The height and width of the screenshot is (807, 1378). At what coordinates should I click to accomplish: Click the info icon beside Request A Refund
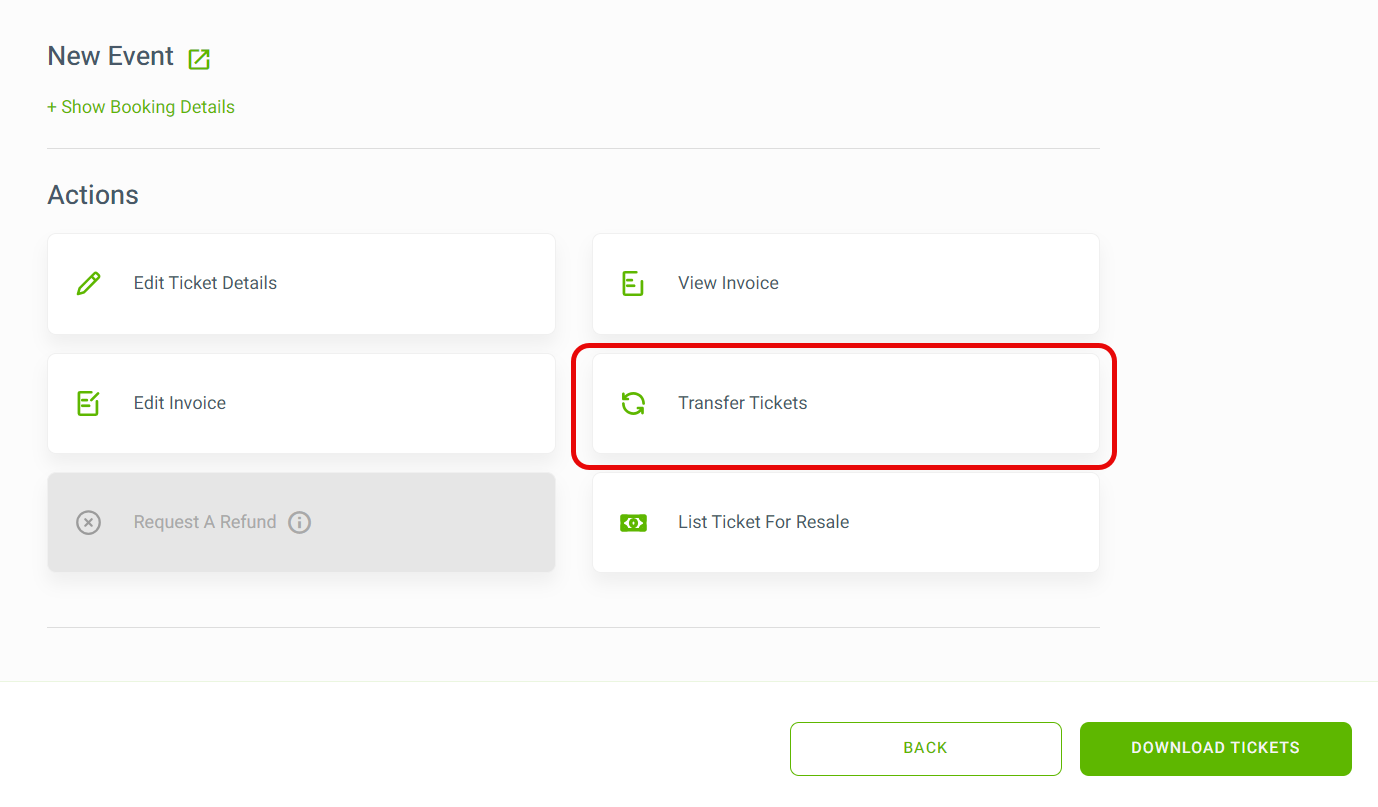tap(299, 522)
